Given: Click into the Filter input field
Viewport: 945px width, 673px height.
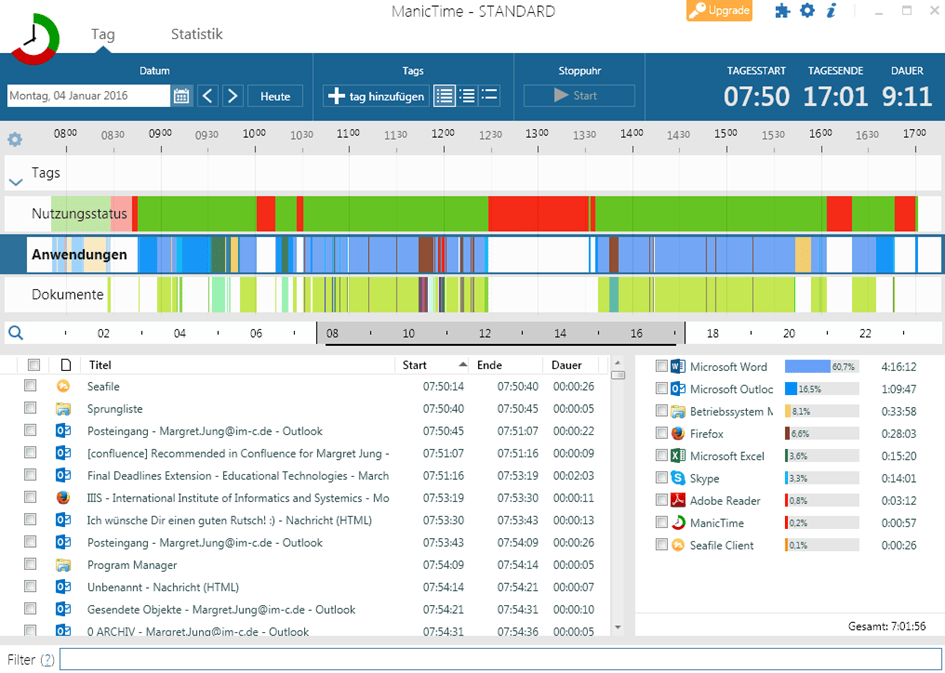Looking at the screenshot, I should tap(500, 660).
